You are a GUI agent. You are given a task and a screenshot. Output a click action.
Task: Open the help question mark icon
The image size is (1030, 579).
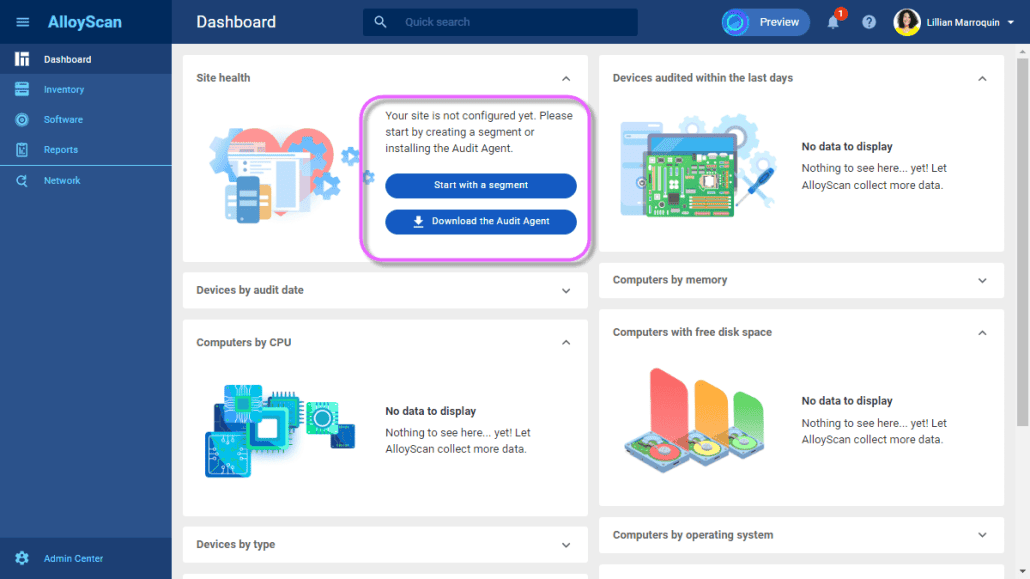[x=868, y=22]
